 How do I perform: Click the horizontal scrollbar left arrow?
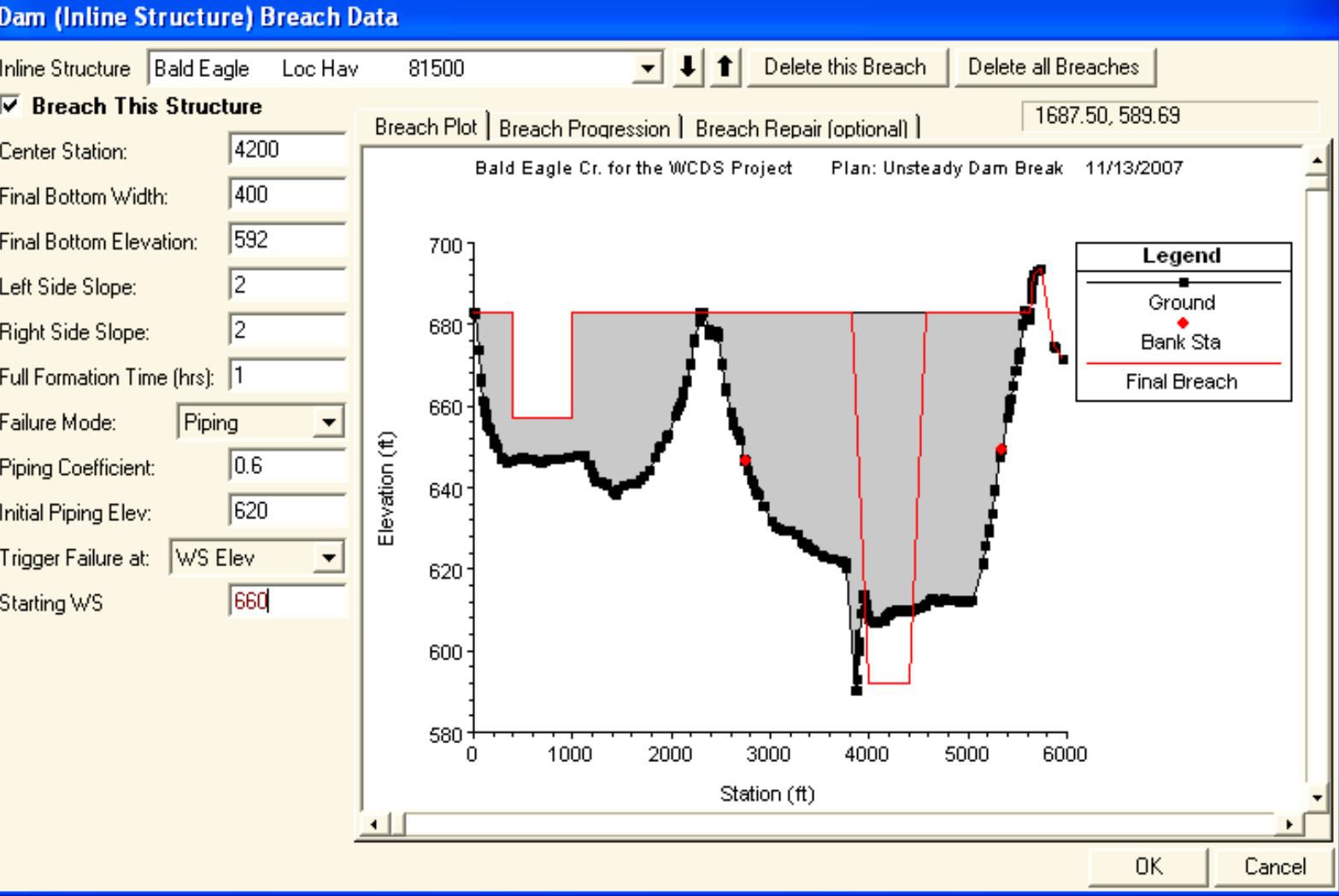373,825
